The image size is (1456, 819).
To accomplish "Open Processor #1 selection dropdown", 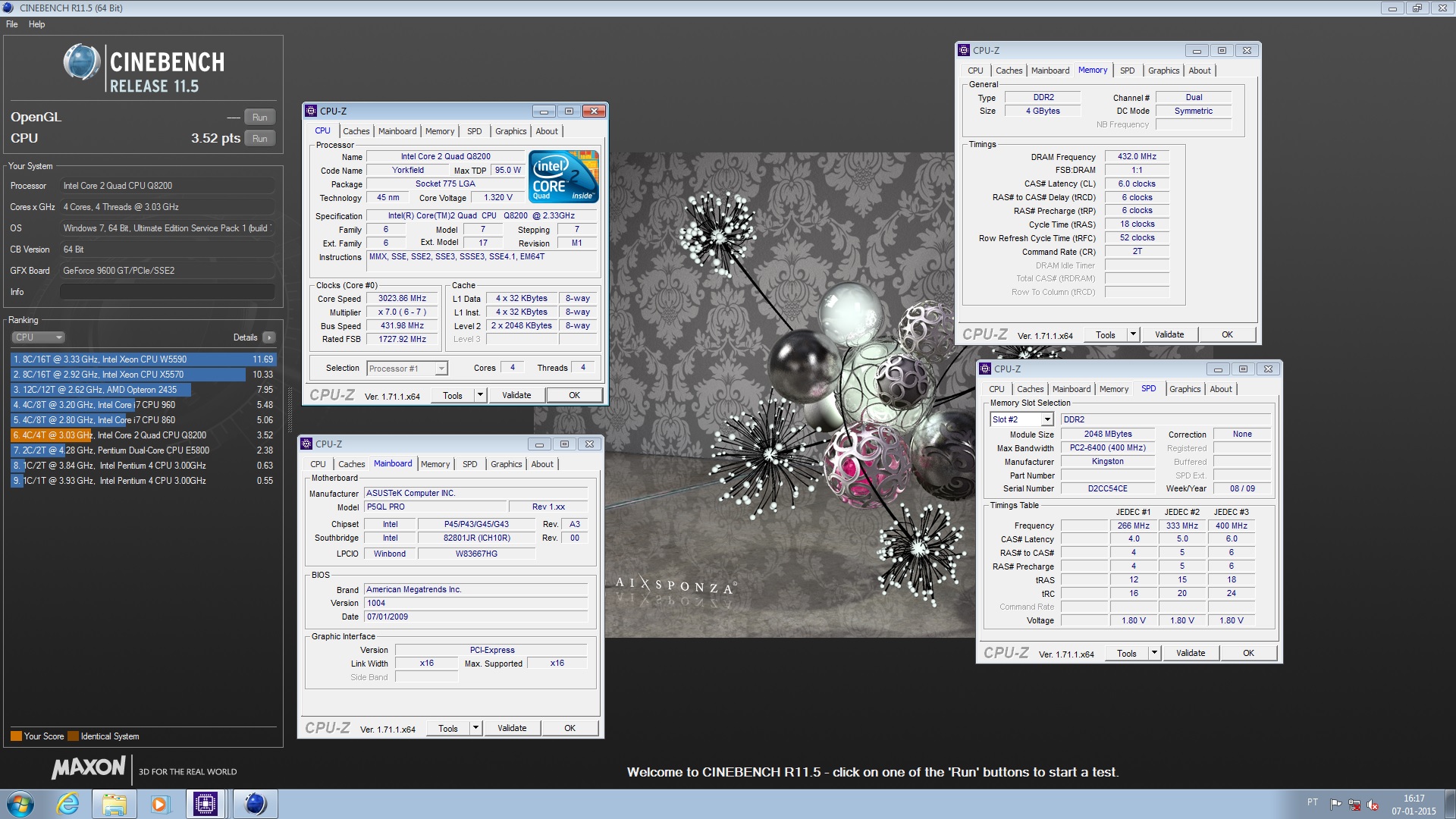I will [407, 369].
